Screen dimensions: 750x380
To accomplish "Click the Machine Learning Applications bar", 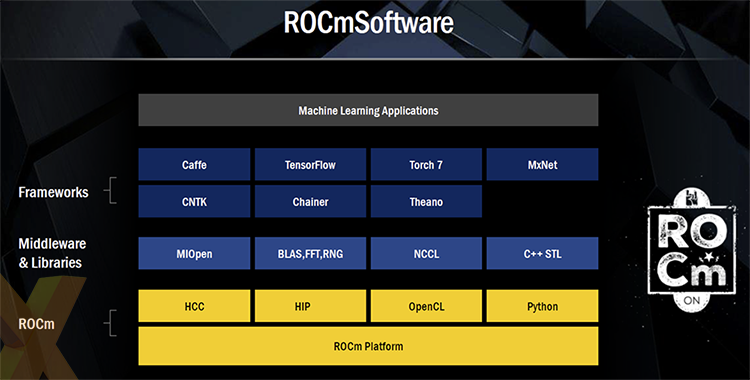I will click(368, 110).
